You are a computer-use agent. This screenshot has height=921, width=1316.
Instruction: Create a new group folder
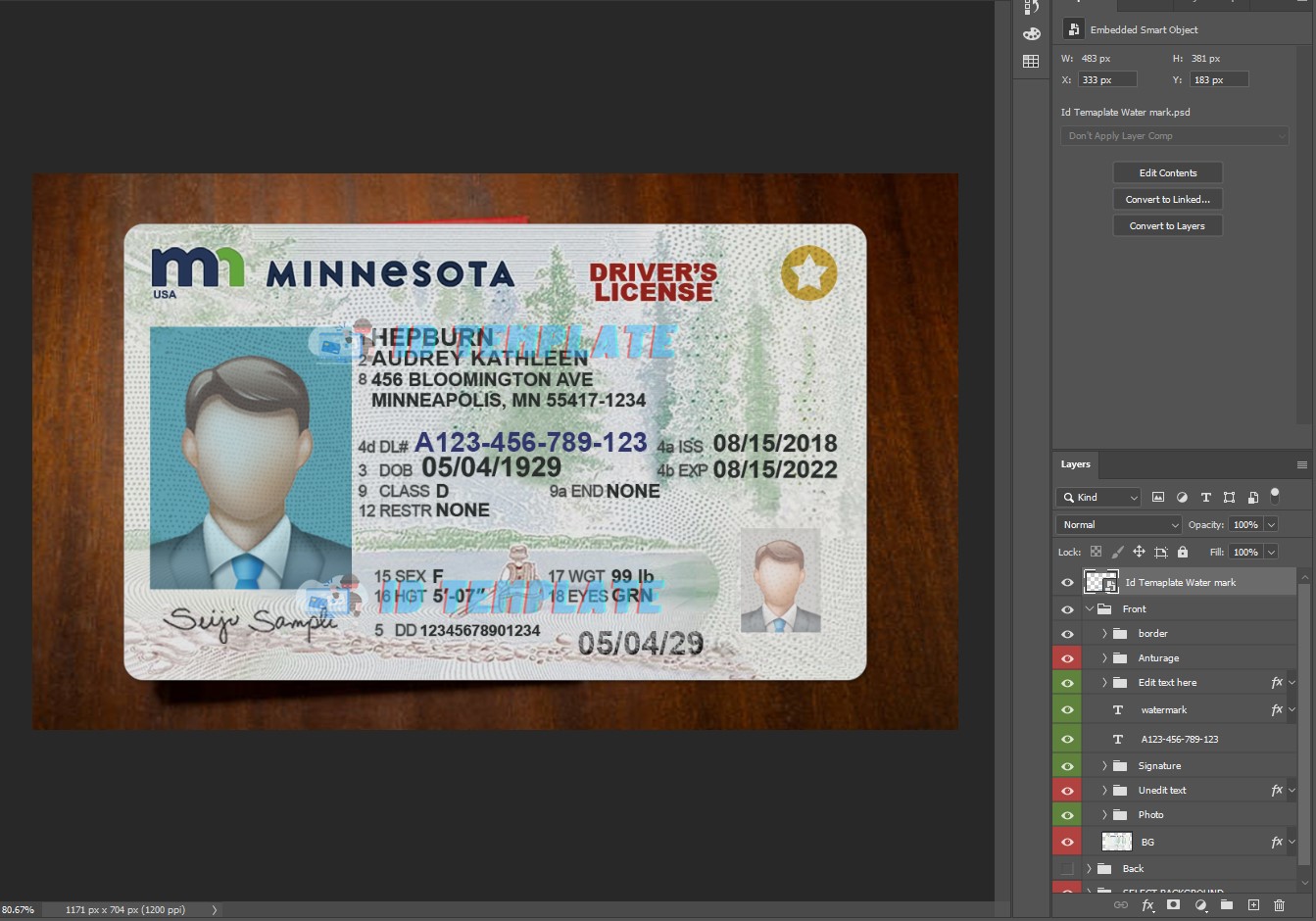click(1227, 905)
